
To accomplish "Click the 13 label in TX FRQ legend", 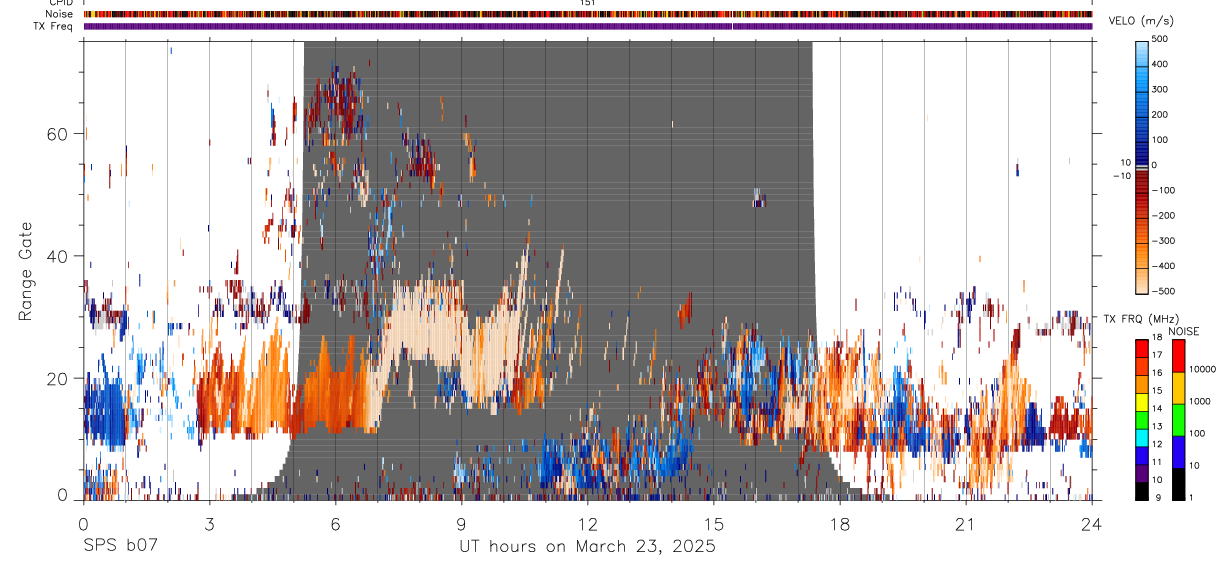I will tap(1158, 426).
